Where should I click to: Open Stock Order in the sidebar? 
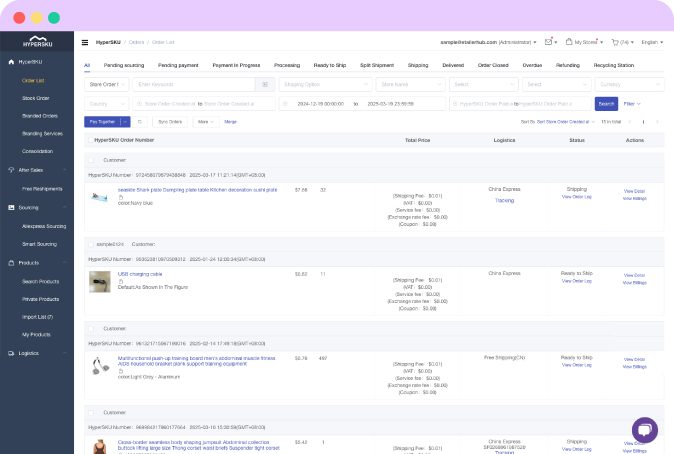37,98
